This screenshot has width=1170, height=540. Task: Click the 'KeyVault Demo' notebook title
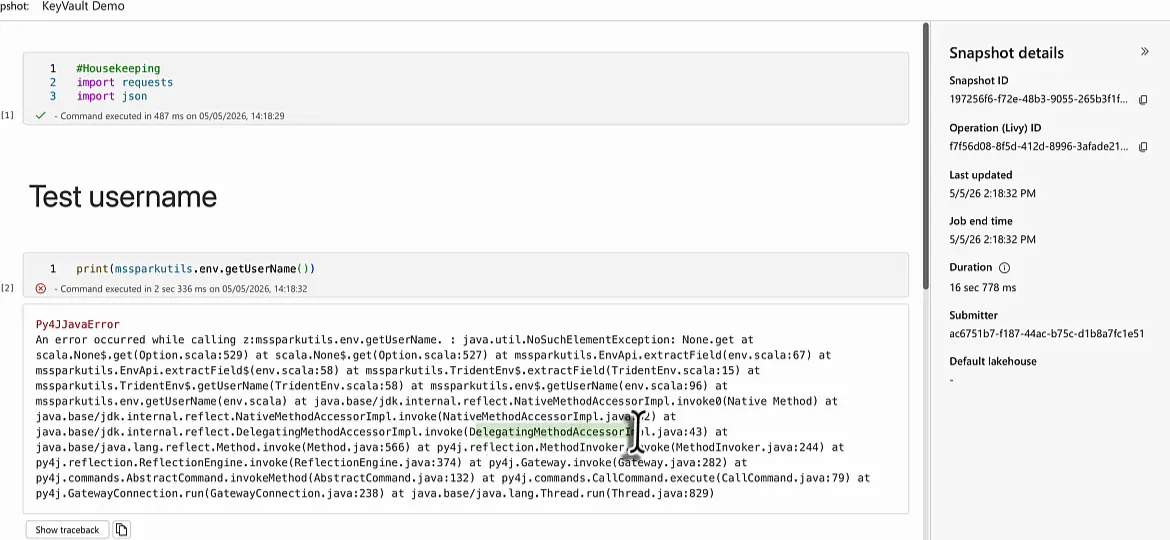tap(83, 7)
